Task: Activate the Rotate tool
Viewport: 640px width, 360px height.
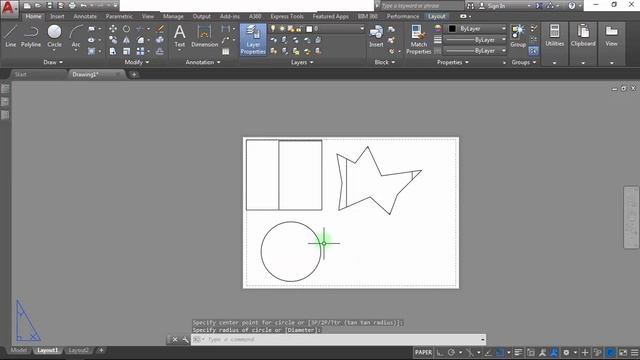Action: 127,29
